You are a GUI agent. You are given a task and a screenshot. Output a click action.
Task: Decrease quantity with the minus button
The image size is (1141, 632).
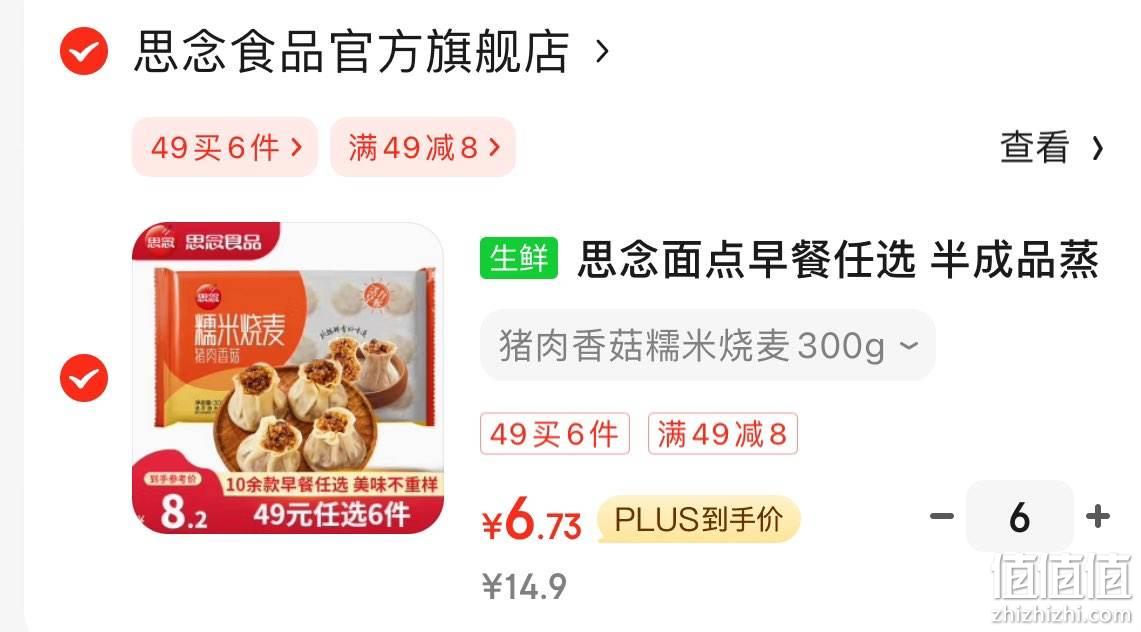pyautogui.click(x=942, y=516)
